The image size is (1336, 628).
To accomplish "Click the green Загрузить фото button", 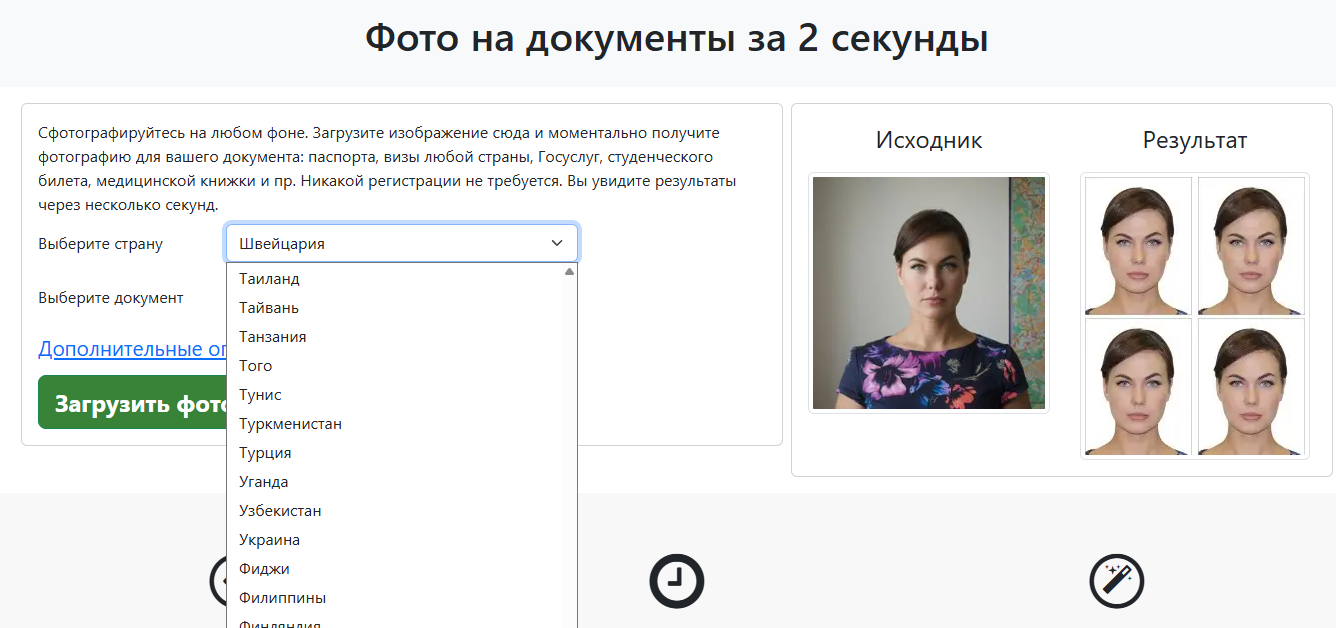I will coord(133,403).
